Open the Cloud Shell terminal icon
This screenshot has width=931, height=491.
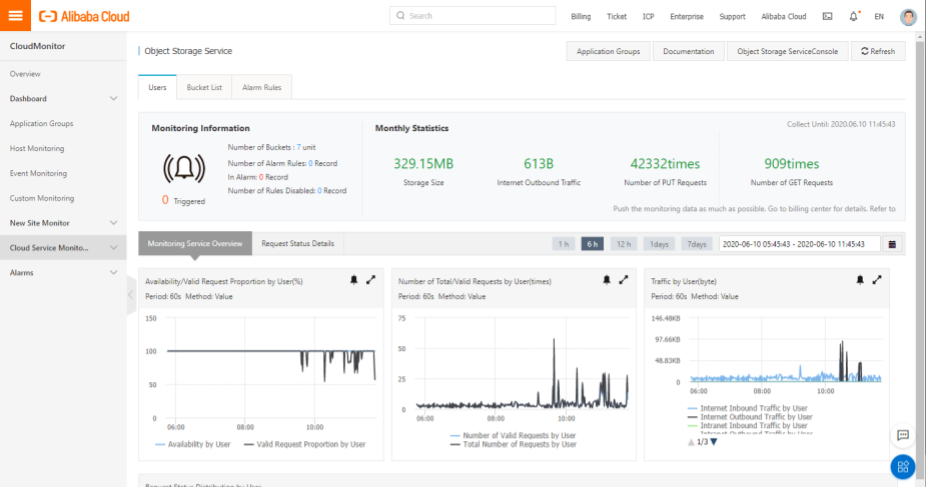[x=827, y=17]
